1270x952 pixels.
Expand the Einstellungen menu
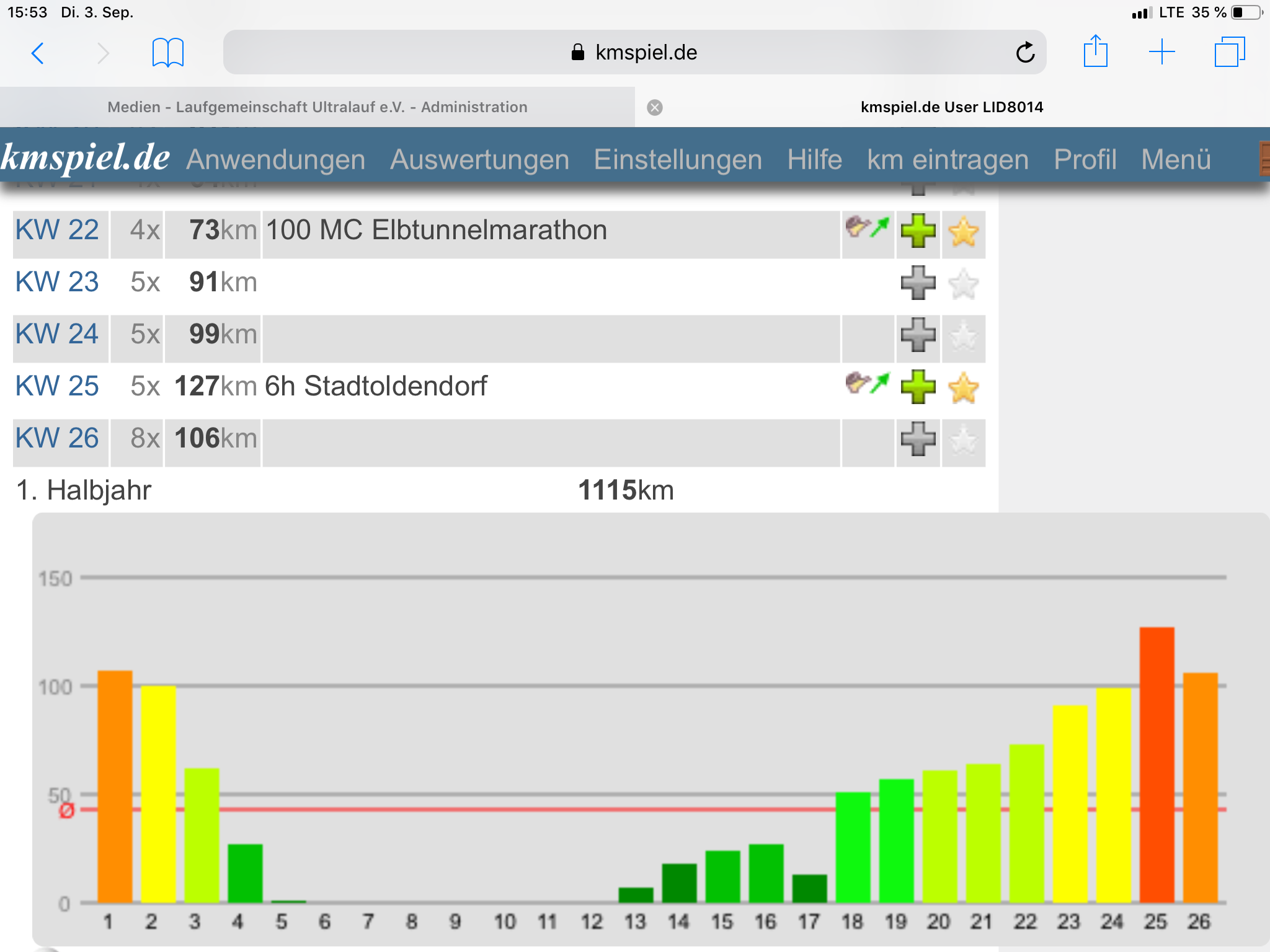pyautogui.click(x=678, y=159)
